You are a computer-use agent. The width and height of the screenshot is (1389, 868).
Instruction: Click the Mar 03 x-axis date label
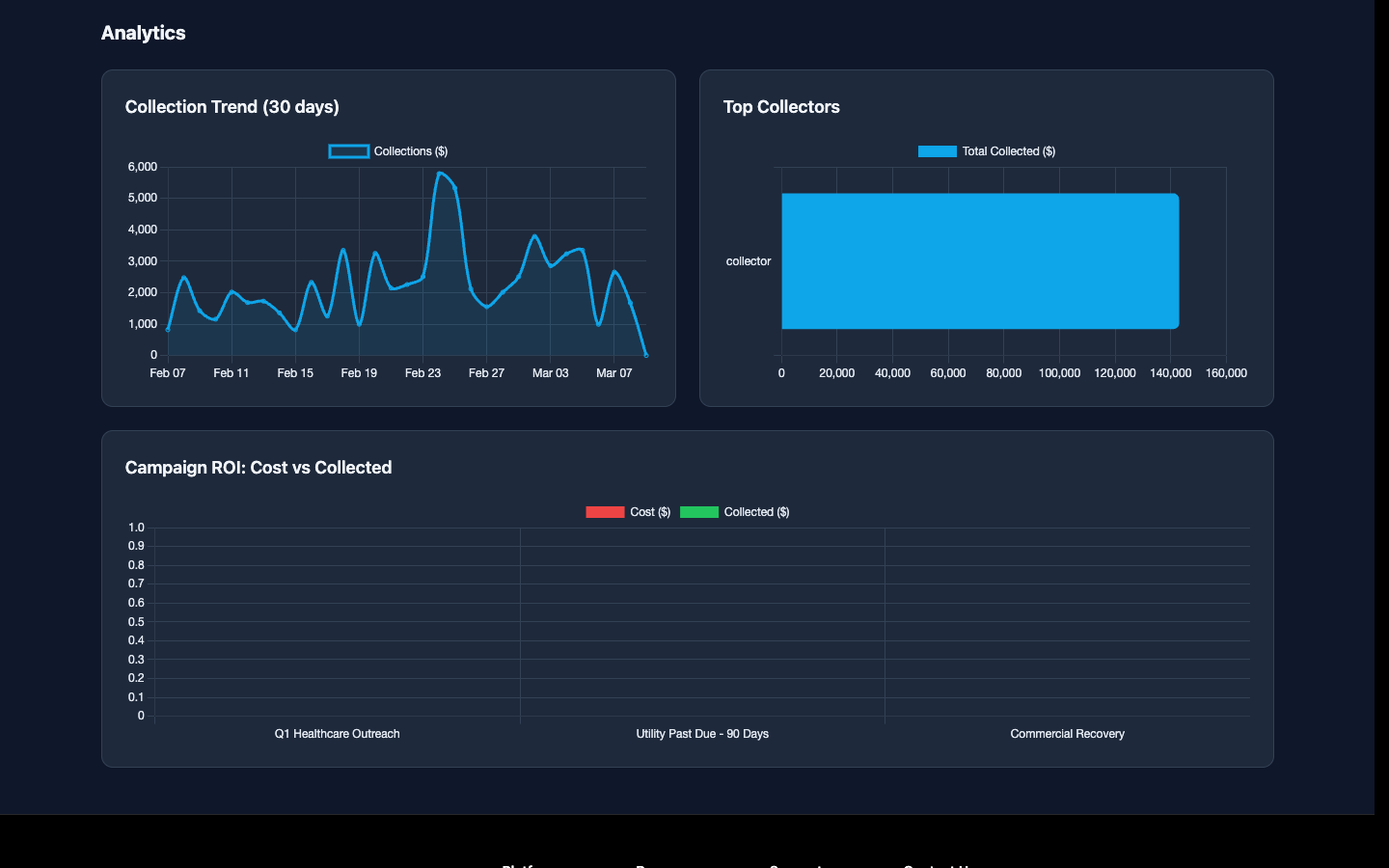550,373
